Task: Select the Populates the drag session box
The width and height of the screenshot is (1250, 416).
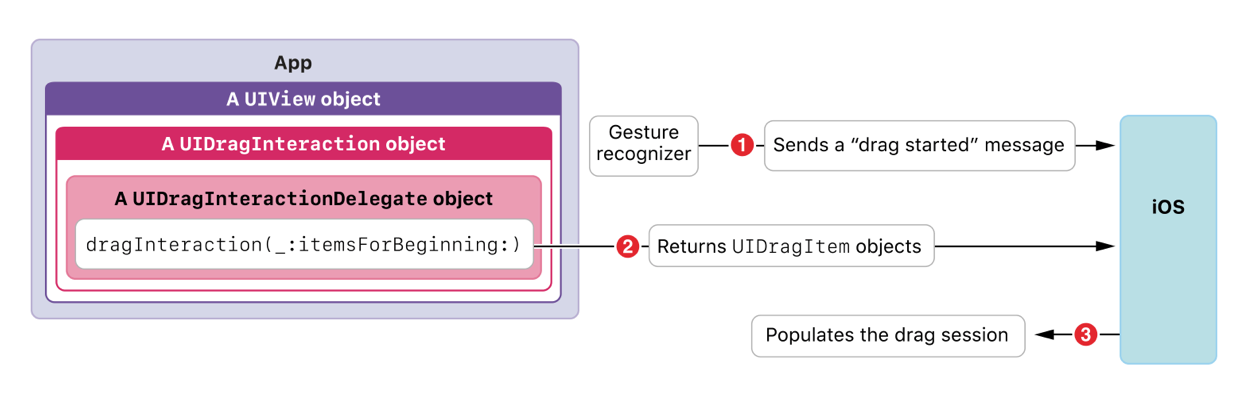Action: (889, 336)
